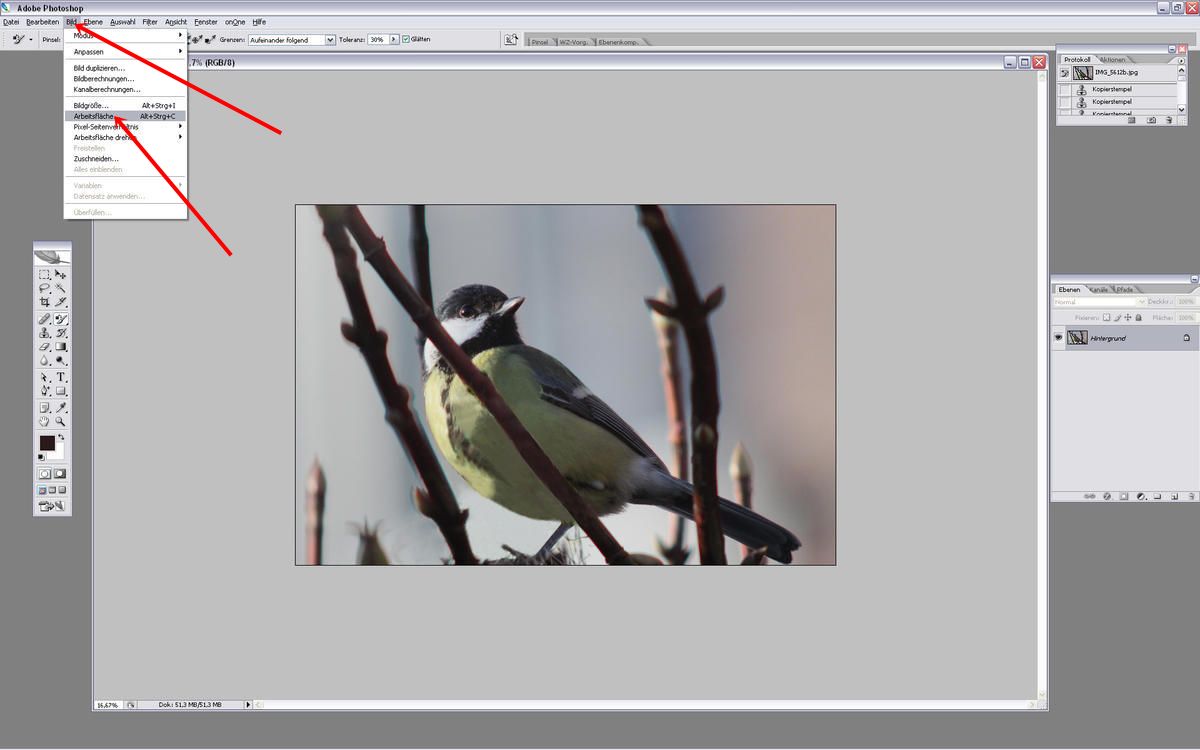Viewport: 1200px width, 750px height.
Task: Select the Zoom tool
Action: [x=61, y=422]
